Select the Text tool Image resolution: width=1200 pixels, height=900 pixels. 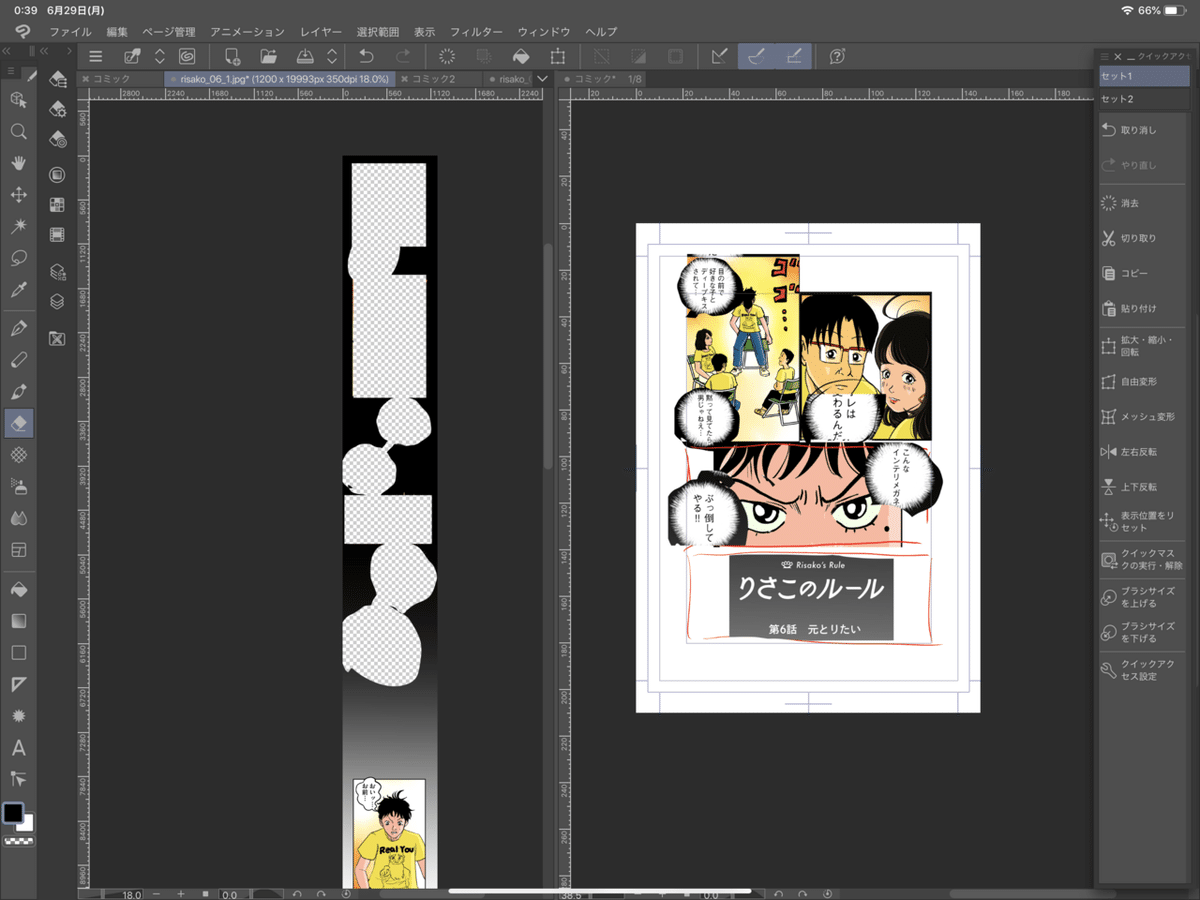[18, 748]
